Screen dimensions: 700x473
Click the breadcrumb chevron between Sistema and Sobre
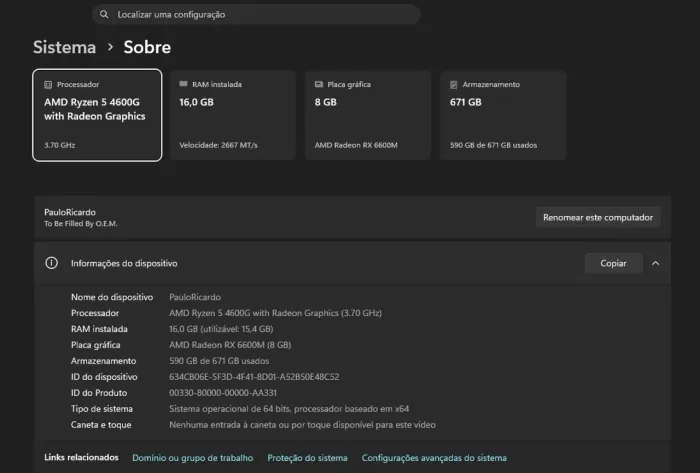pyautogui.click(x=110, y=47)
